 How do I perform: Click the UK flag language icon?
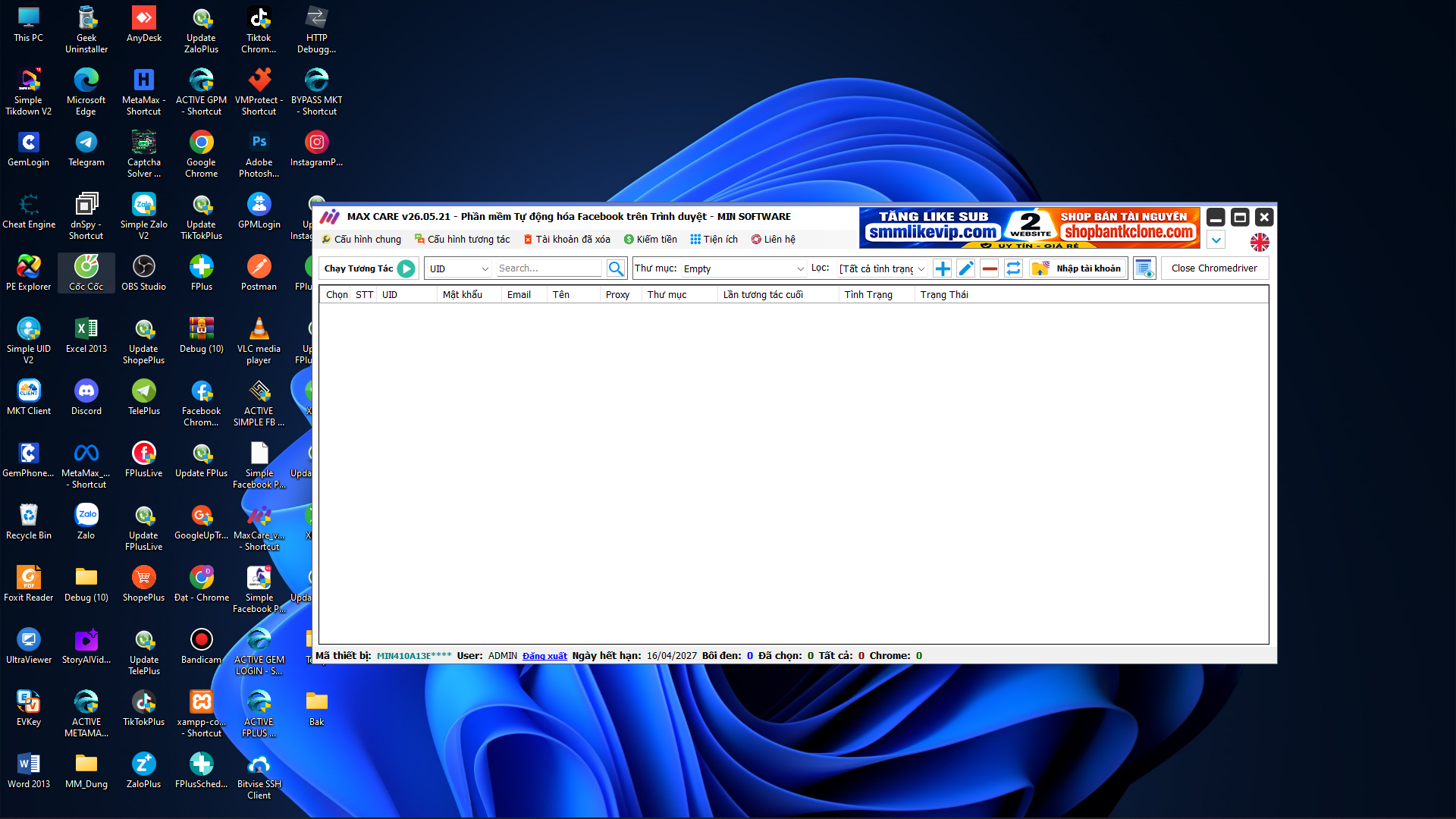[1260, 242]
